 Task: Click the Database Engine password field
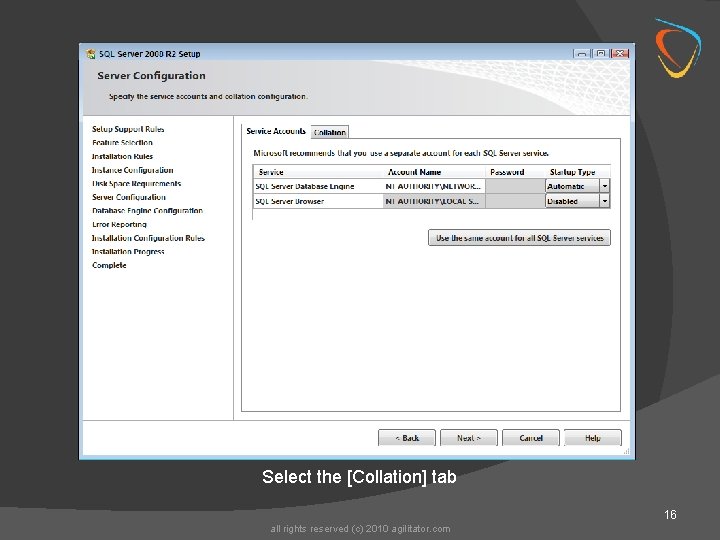(x=515, y=186)
